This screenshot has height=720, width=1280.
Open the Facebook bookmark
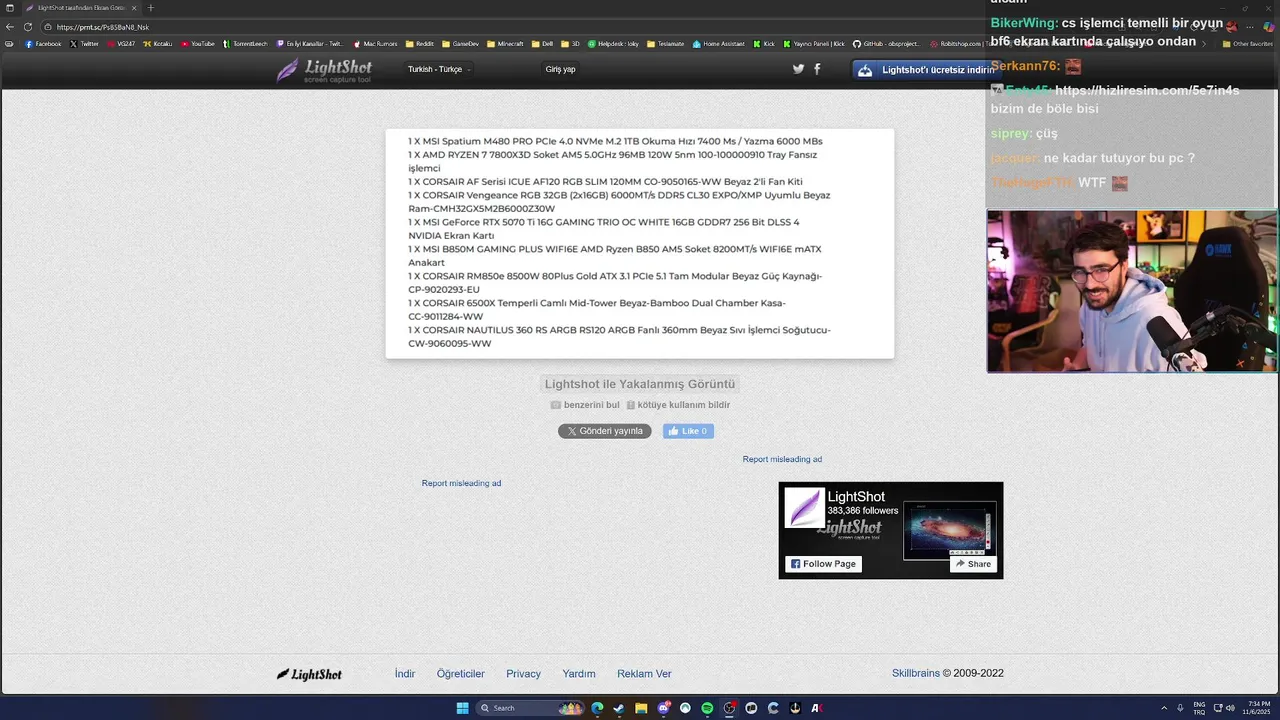pyautogui.click(x=43, y=44)
